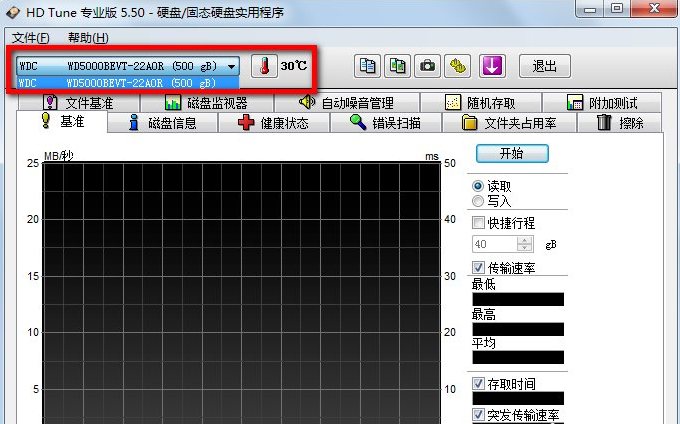Save screenshot using camera icon
The width and height of the screenshot is (680, 424).
coord(427,66)
